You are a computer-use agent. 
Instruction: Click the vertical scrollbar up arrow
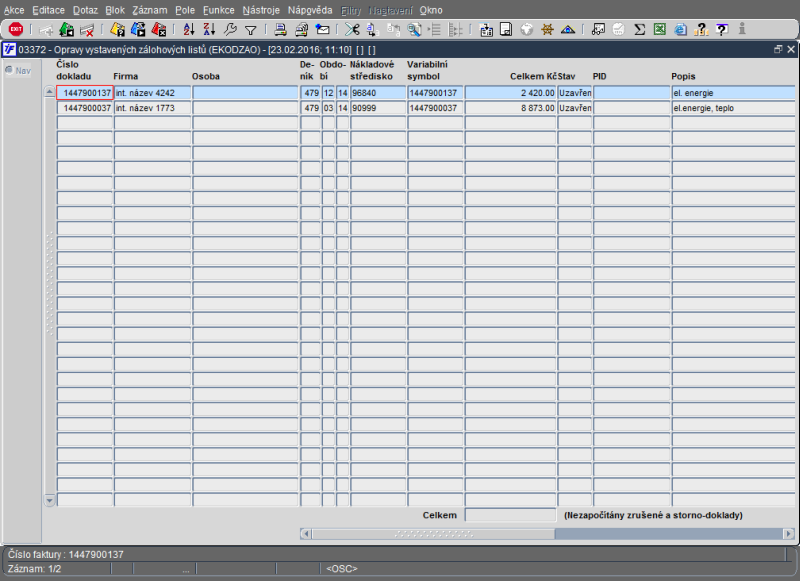(x=49, y=92)
